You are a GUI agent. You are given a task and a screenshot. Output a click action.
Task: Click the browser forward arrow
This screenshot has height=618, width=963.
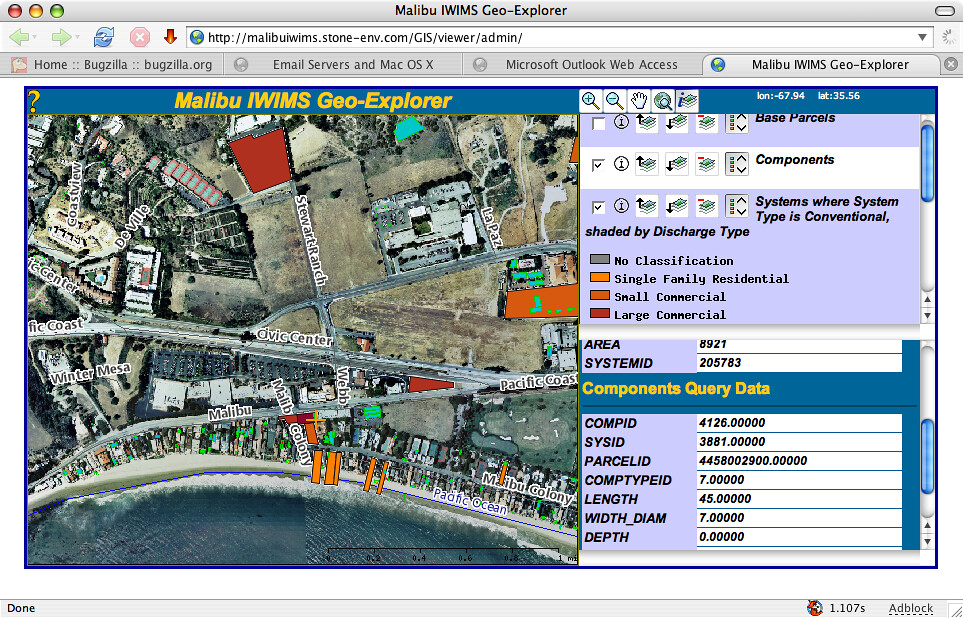(x=61, y=37)
